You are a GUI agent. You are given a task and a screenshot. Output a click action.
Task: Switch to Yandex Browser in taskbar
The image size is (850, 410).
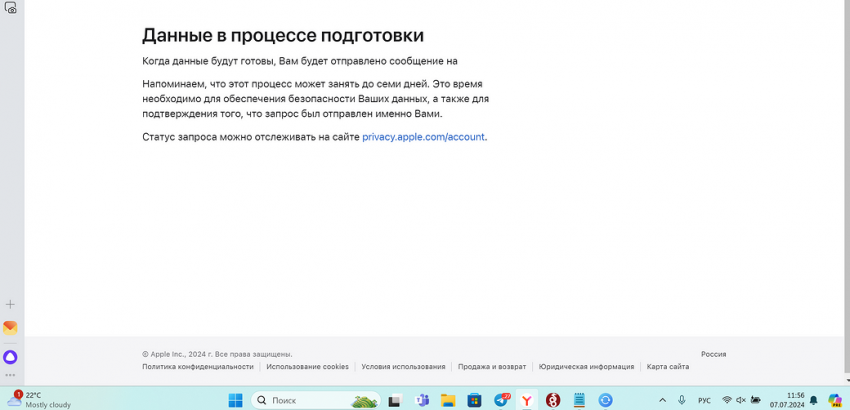[x=527, y=400]
